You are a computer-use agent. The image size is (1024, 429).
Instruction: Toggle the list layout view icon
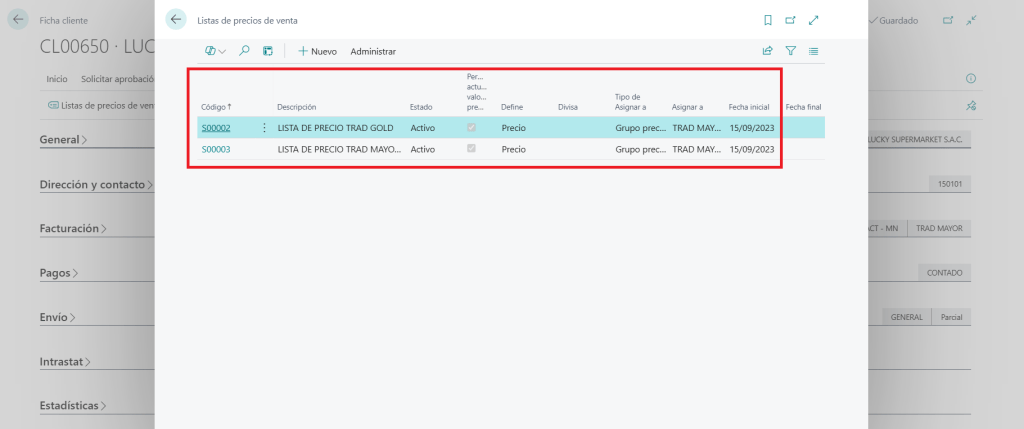[x=814, y=51]
